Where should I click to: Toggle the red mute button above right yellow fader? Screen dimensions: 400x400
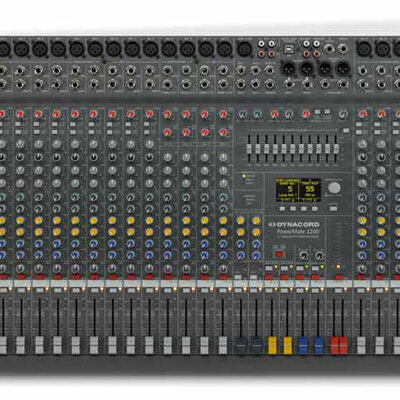284,277
